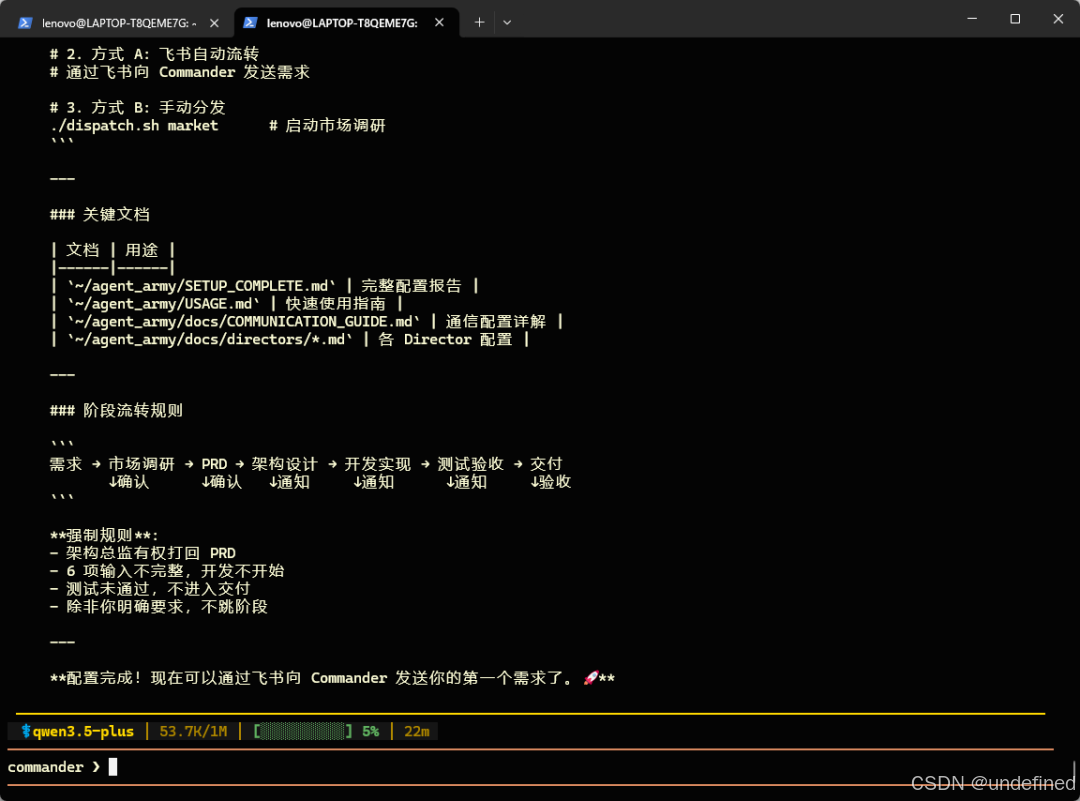This screenshot has width=1080, height=801.
Task: Click the '市场调研' stage in the flow
Action: pyautogui.click(x=141, y=464)
